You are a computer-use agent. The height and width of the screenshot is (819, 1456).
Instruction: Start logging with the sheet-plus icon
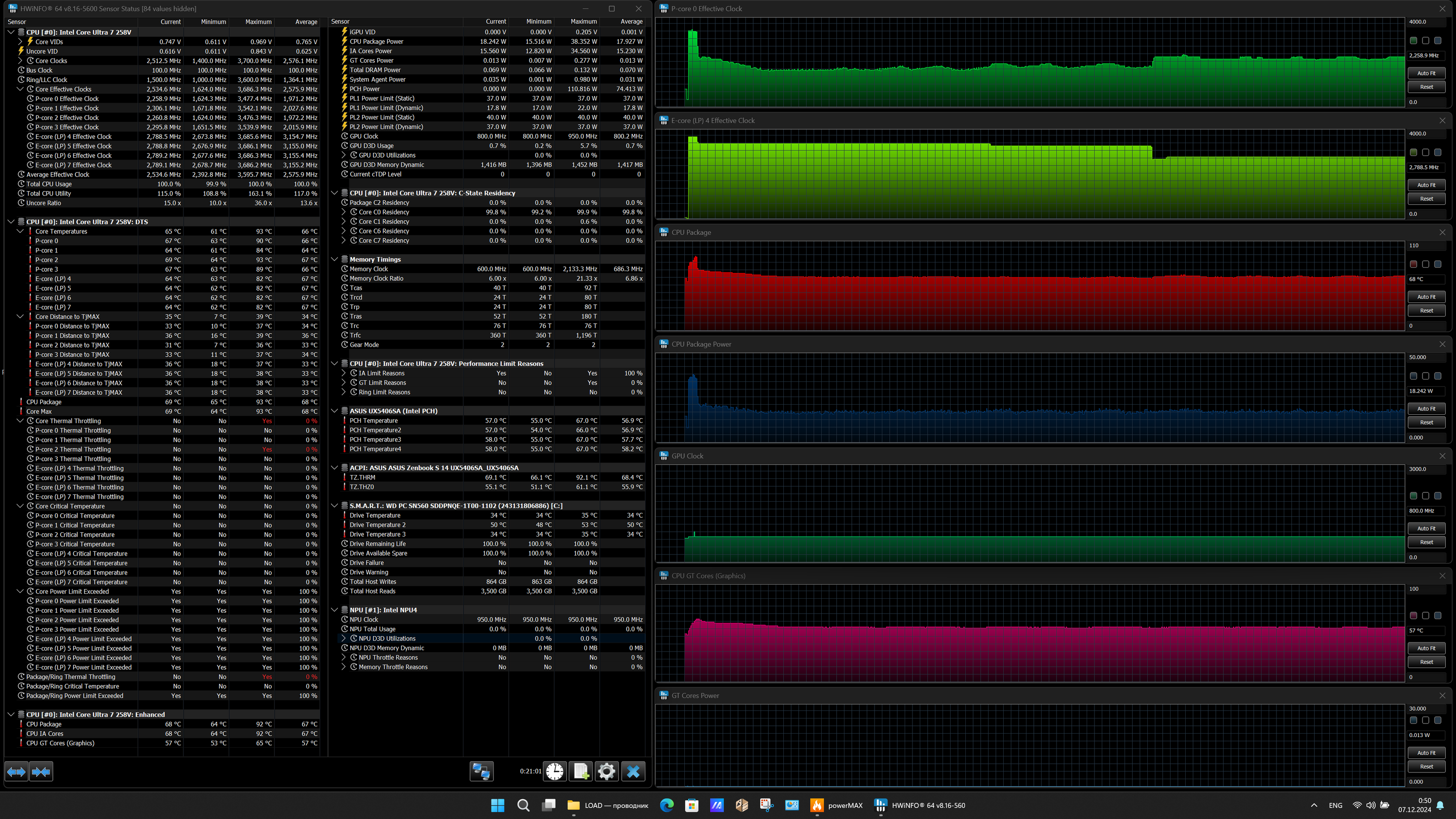[x=580, y=771]
